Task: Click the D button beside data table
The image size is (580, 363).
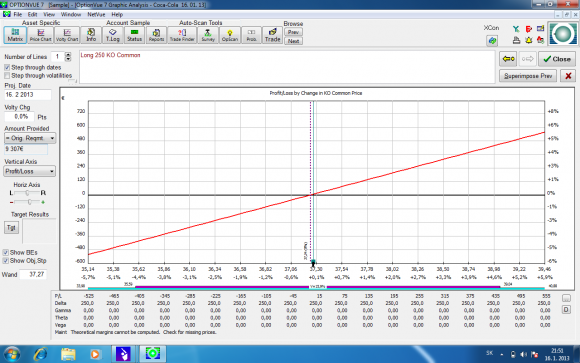Action: 566,309
